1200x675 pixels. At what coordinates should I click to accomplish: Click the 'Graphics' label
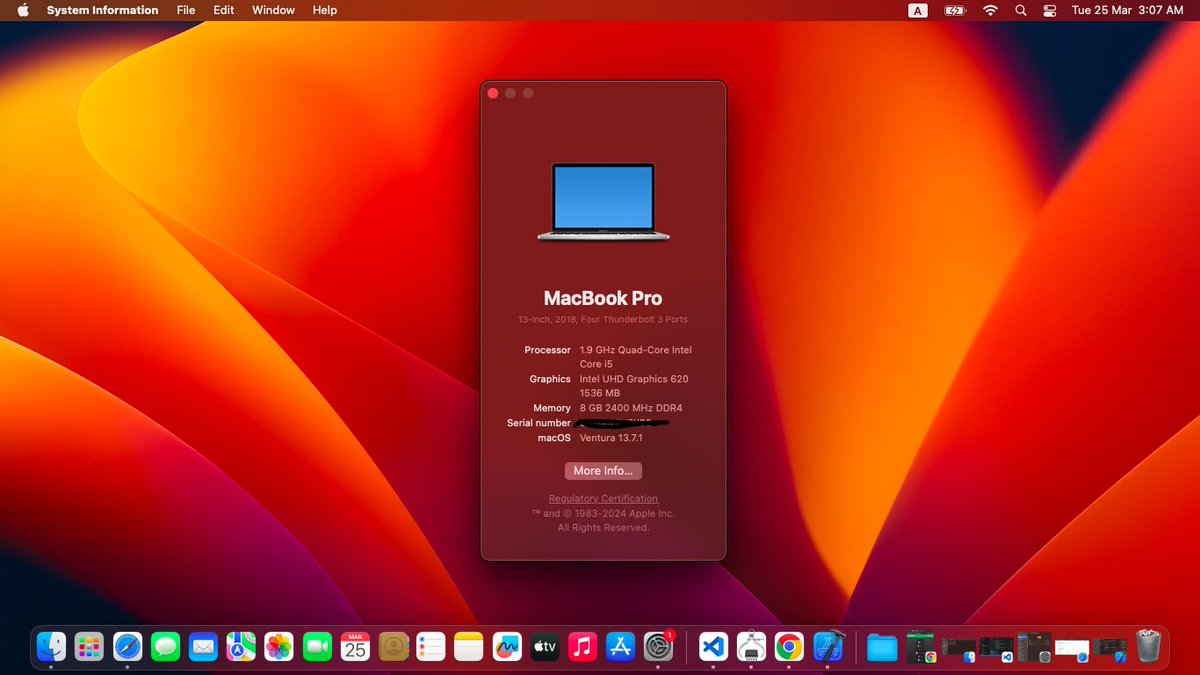pyautogui.click(x=551, y=379)
